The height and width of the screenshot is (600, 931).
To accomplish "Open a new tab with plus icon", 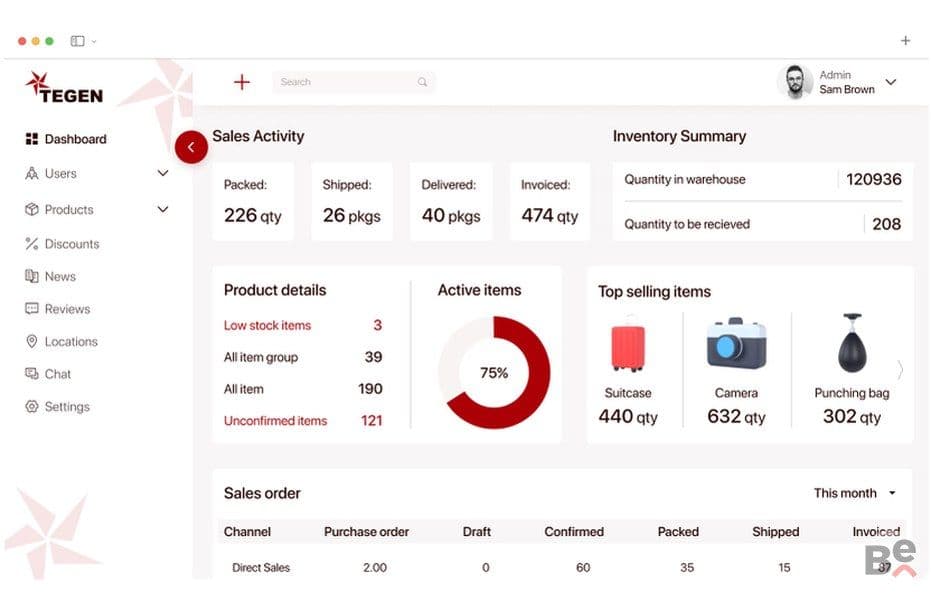I will pos(905,40).
